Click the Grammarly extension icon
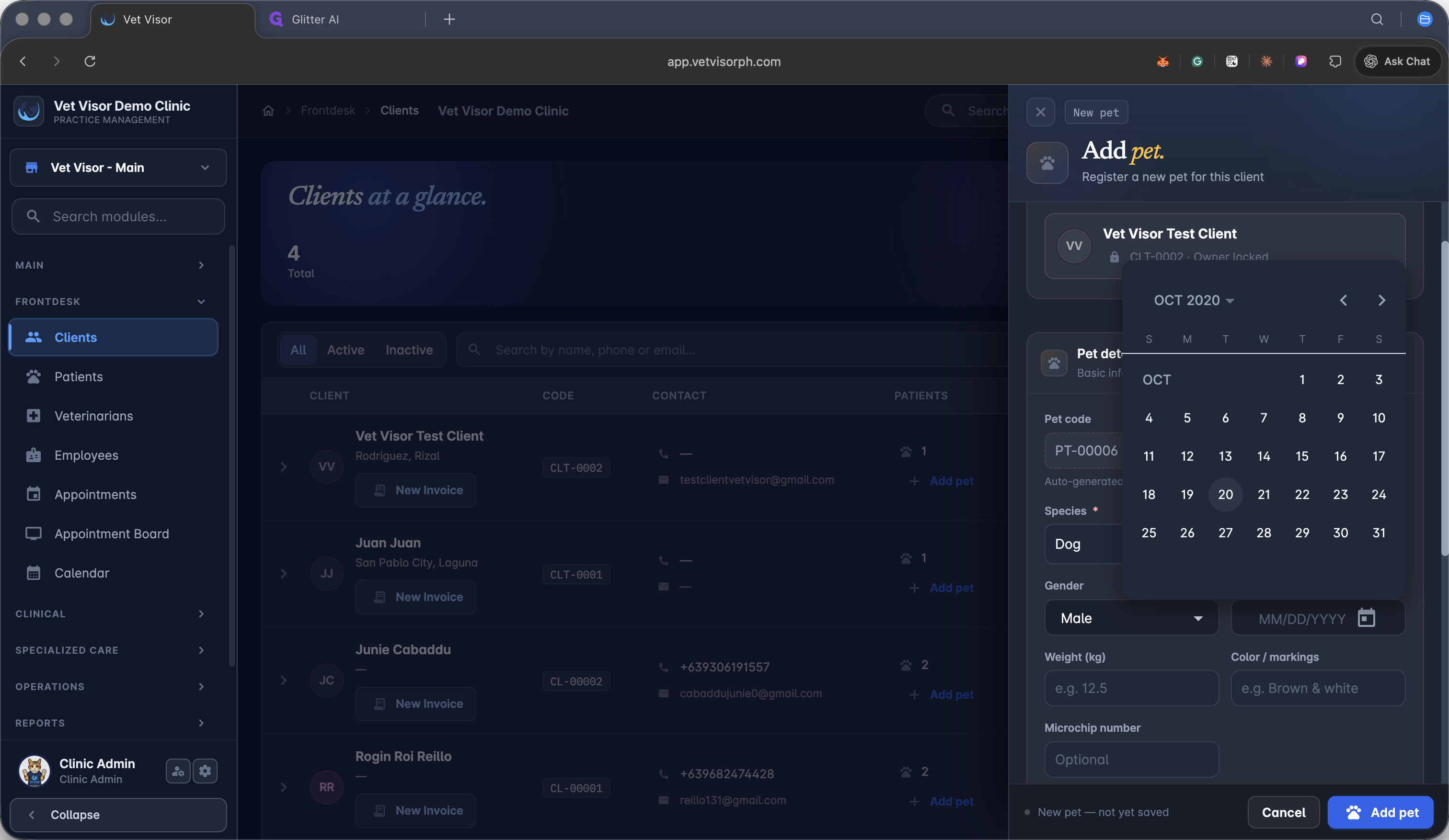1449x840 pixels. point(1197,61)
